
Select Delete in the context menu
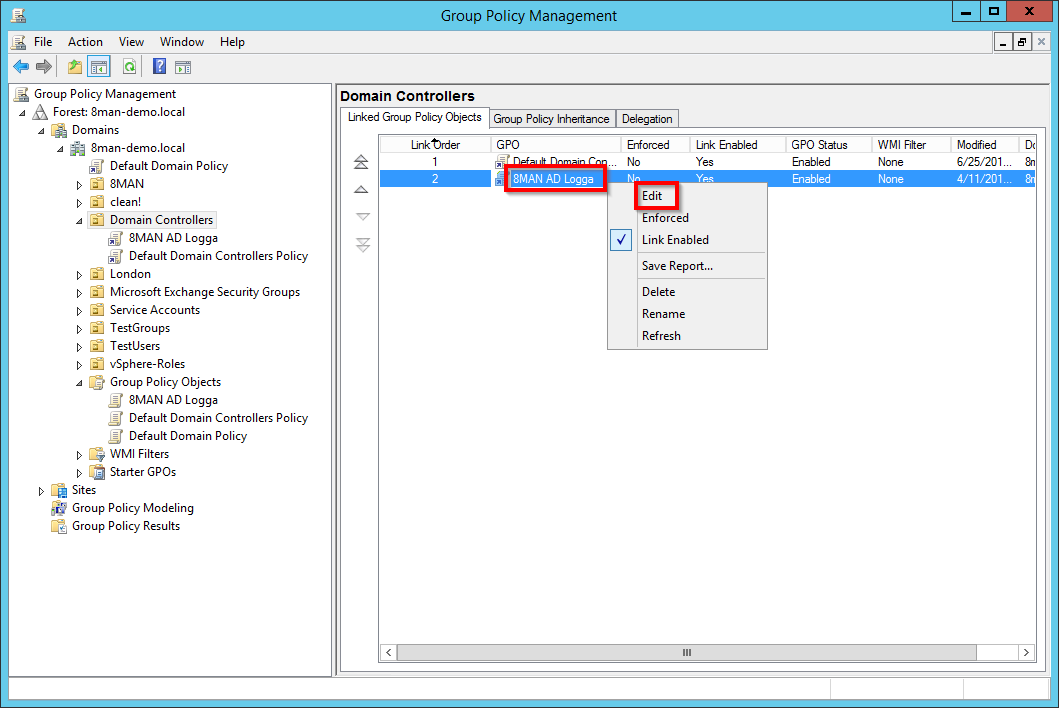tap(658, 292)
